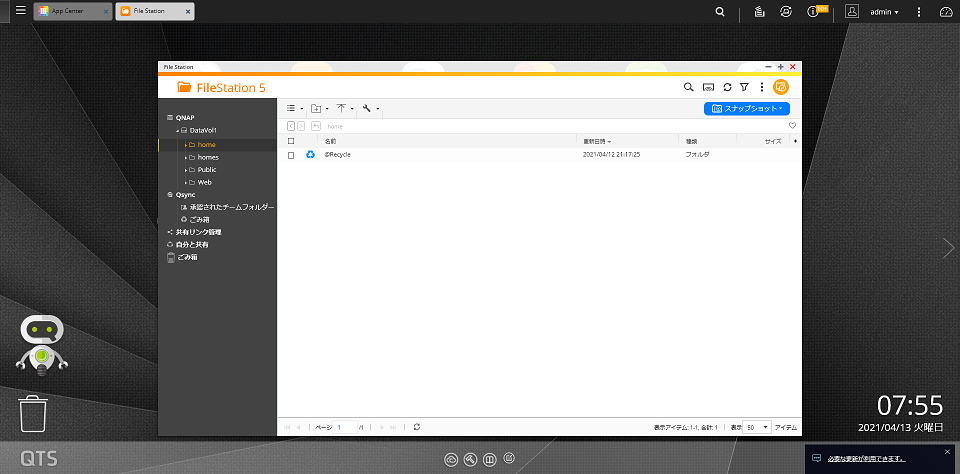This screenshot has width=960, height=474.
Task: Refresh list with footer reload icon
Action: point(416,427)
